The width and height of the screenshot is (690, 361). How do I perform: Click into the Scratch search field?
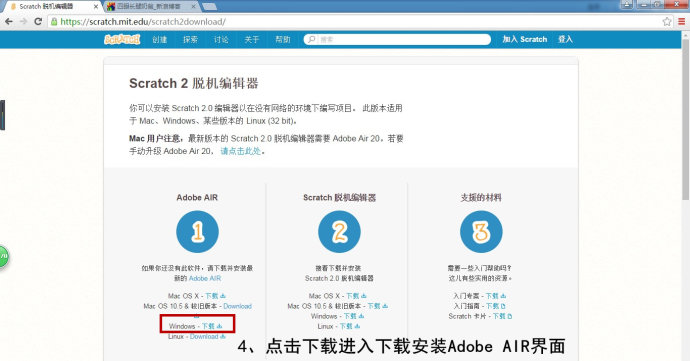pyautogui.click(x=397, y=39)
